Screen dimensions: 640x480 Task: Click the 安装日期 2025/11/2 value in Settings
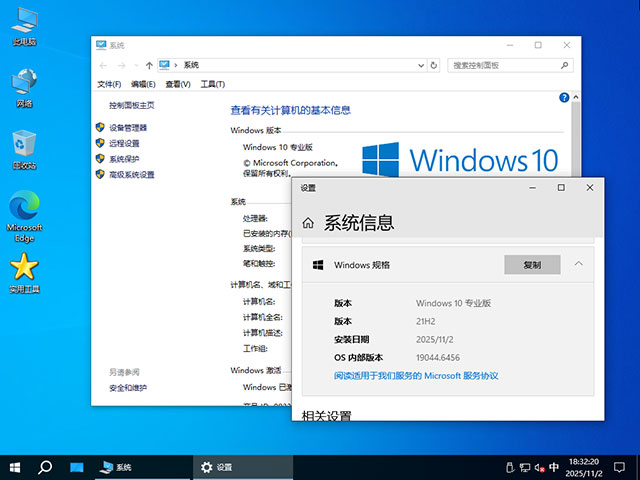(434, 339)
